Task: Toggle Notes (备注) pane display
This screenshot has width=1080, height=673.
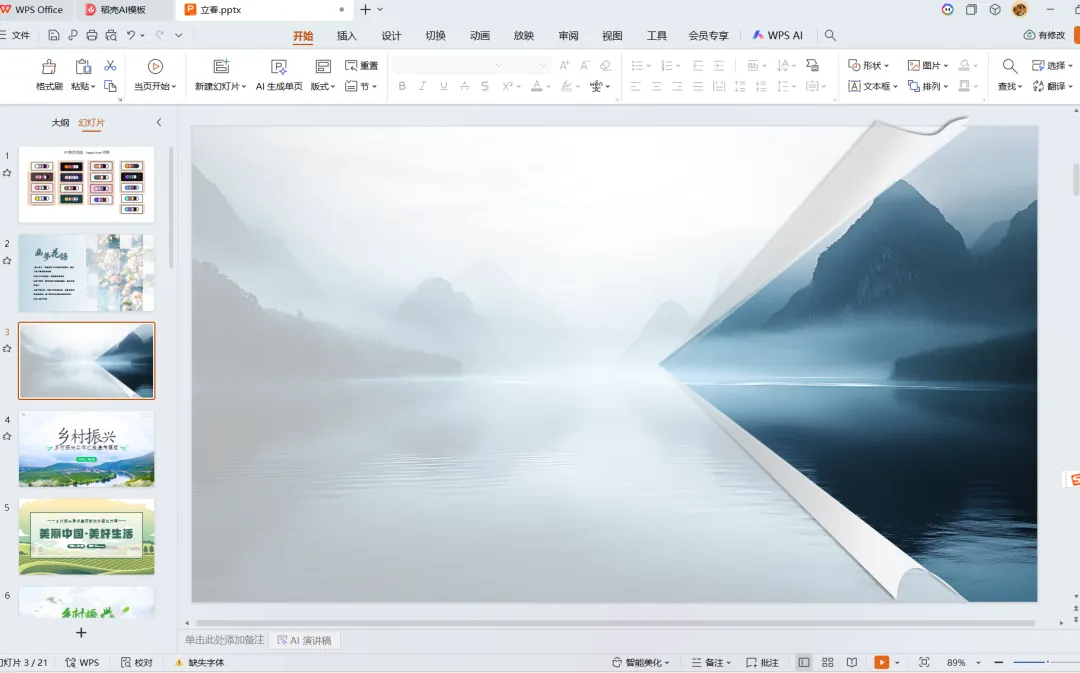Action: click(711, 662)
